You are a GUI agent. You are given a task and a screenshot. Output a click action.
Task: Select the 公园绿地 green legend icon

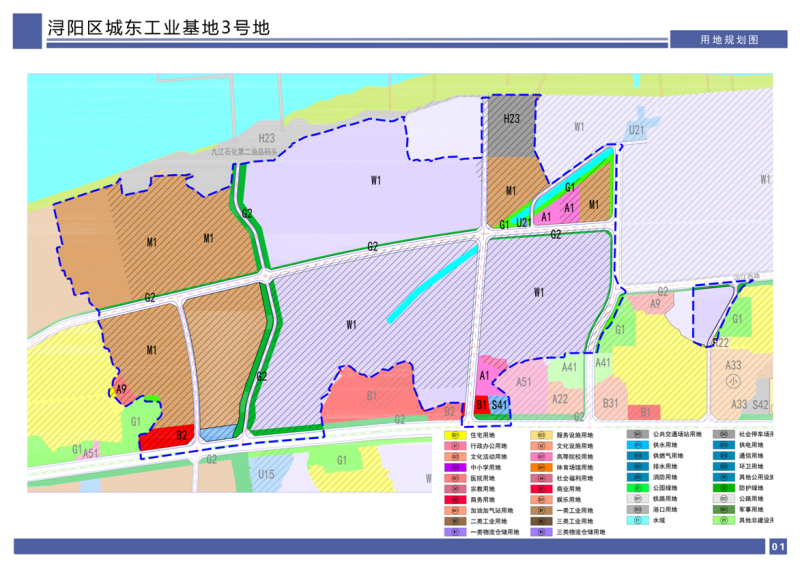636,489
